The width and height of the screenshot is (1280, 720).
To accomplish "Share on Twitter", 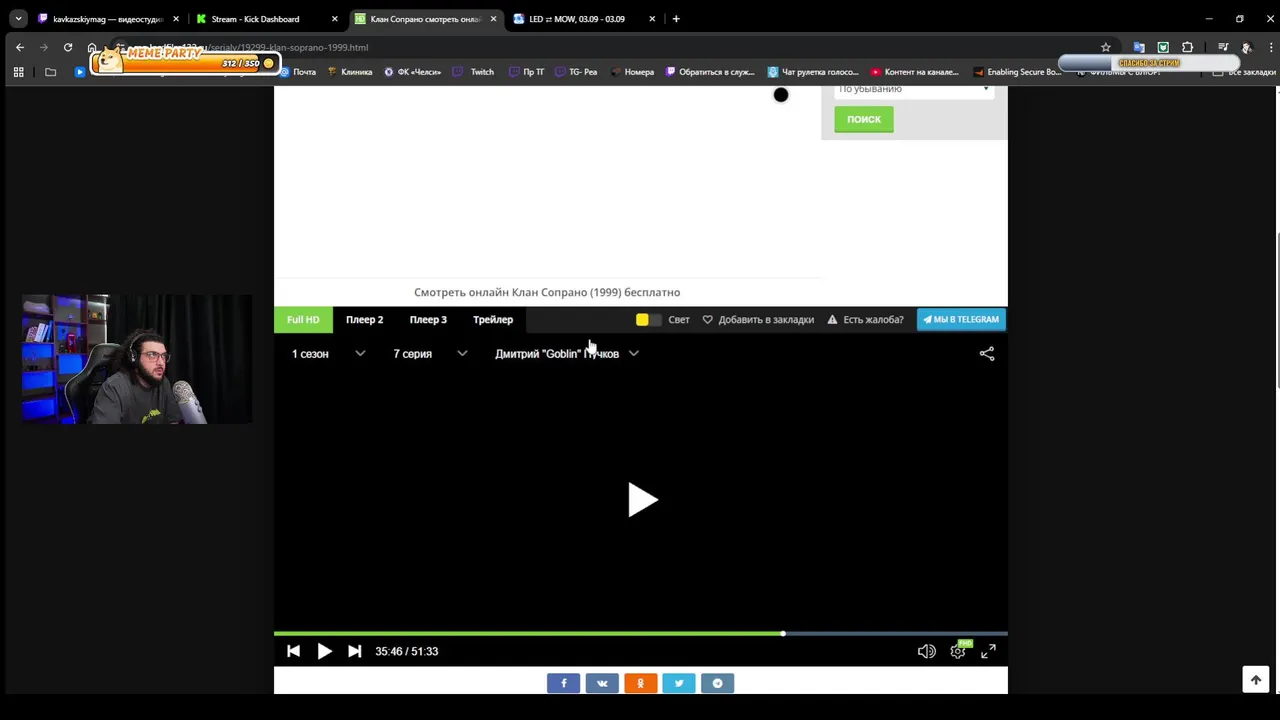I will (679, 683).
